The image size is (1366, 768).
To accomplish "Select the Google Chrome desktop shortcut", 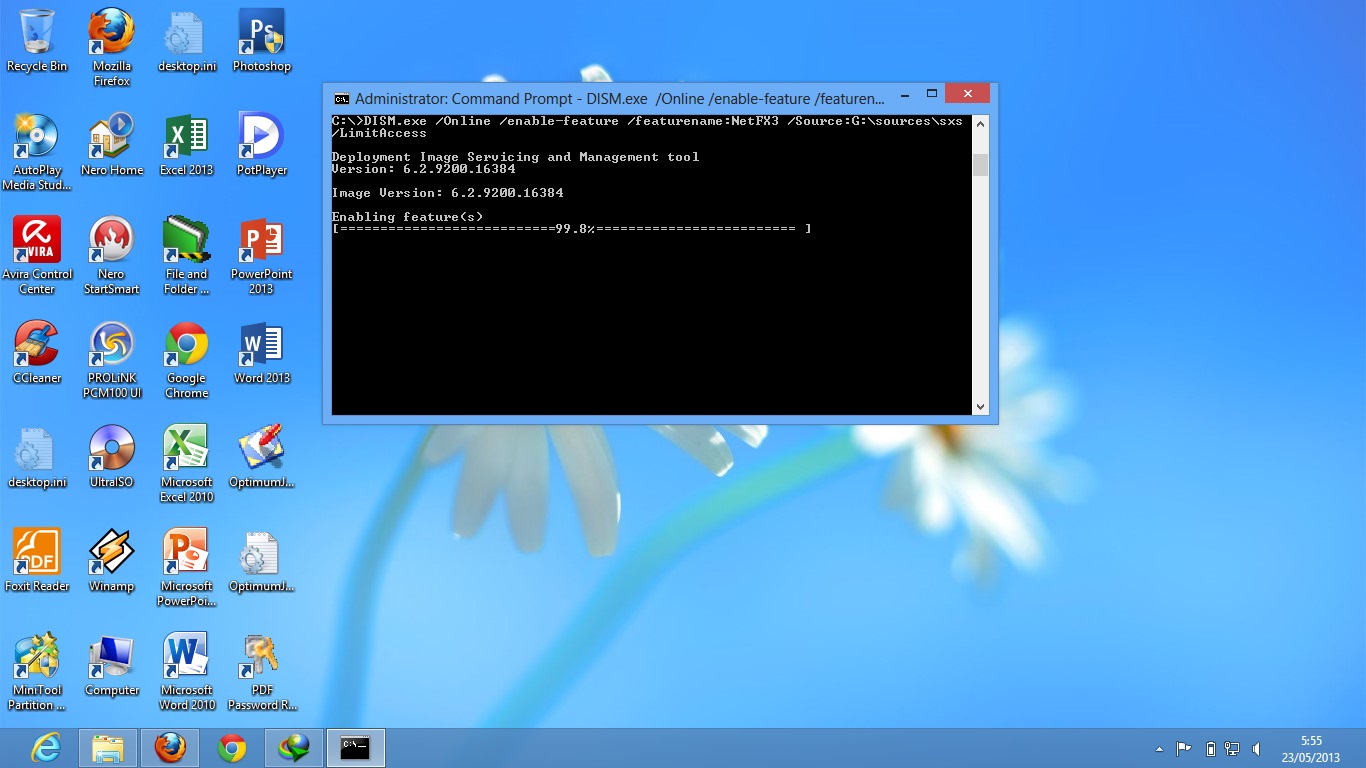I will [x=187, y=359].
